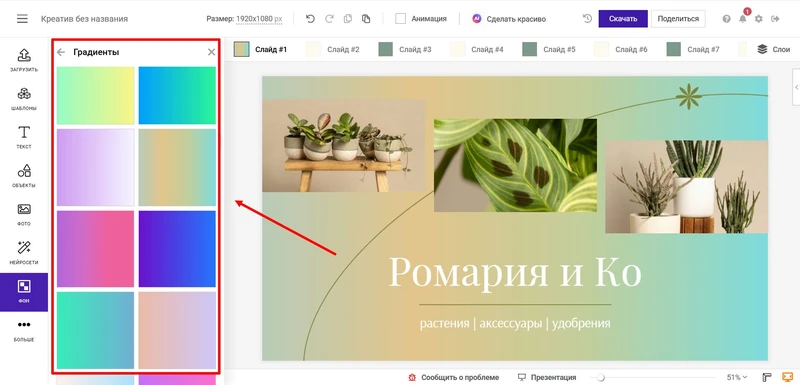The width and height of the screenshot is (800, 385).
Task: Select the potted succulents bench photo
Action: pyautogui.click(x=344, y=145)
